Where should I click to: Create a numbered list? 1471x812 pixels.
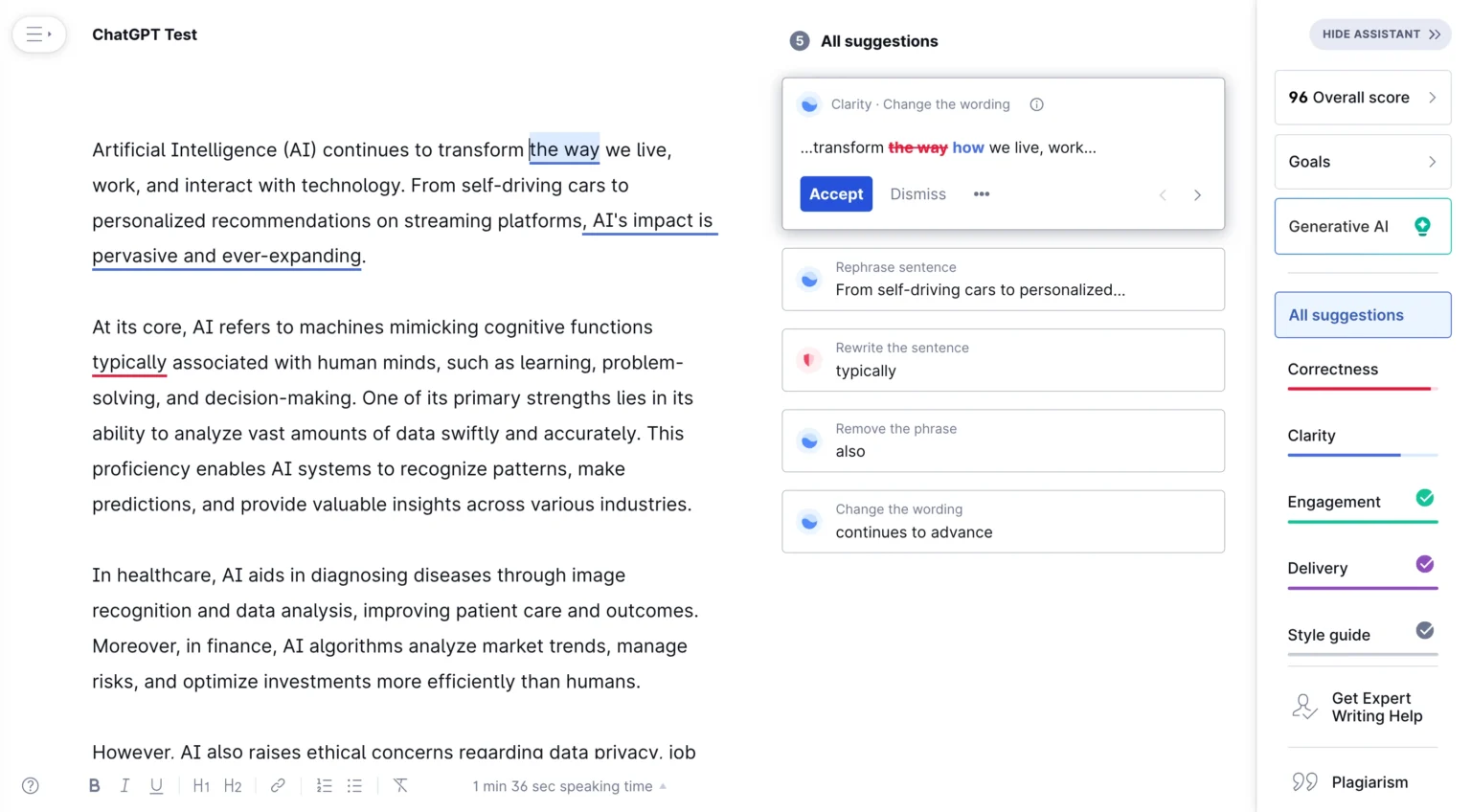point(324,786)
